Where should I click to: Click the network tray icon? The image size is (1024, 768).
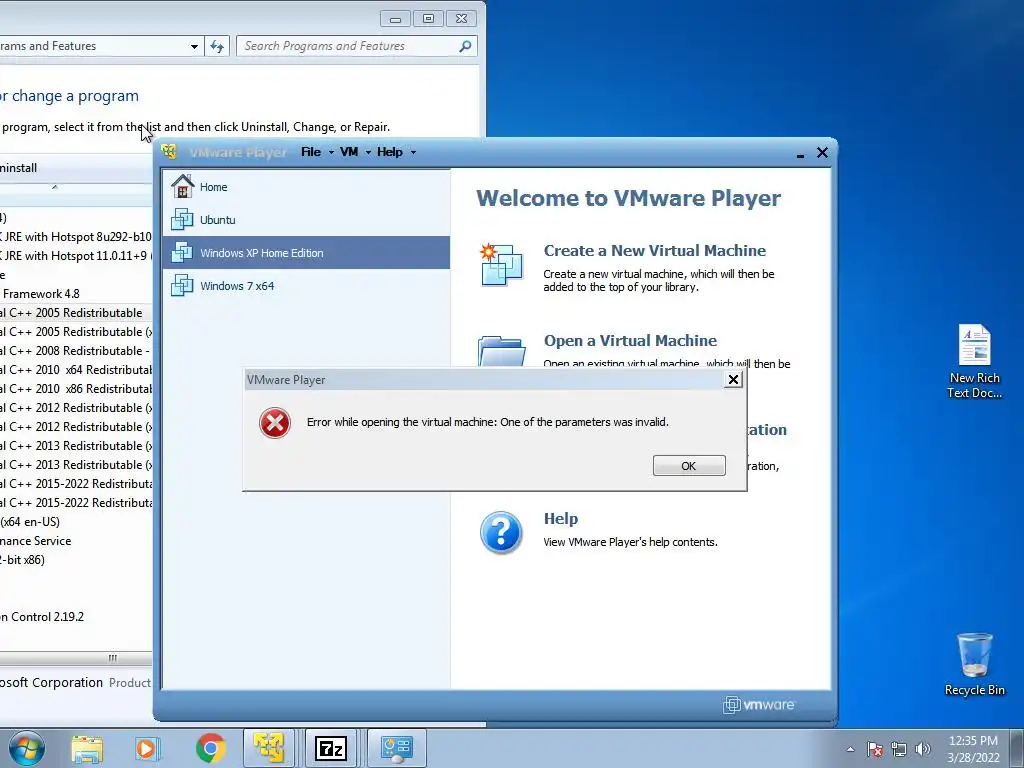(x=899, y=749)
